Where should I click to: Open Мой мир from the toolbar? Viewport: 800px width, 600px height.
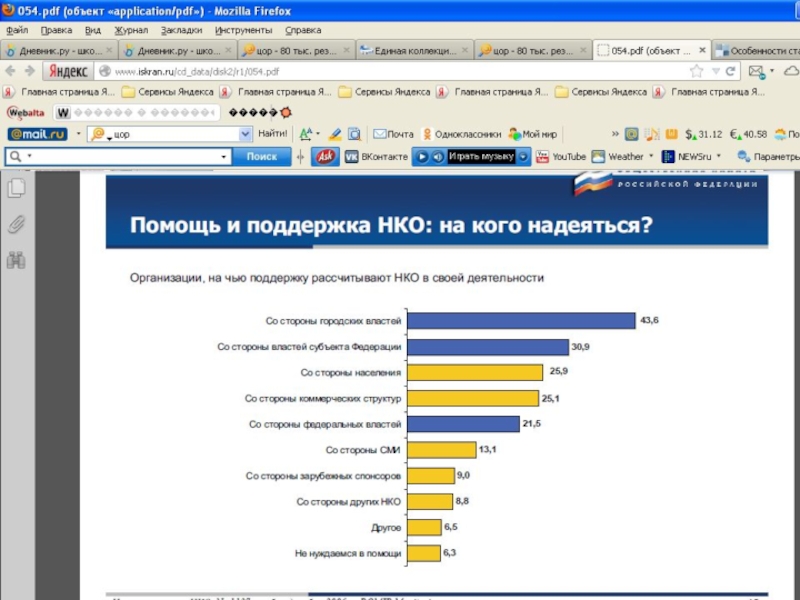533,134
